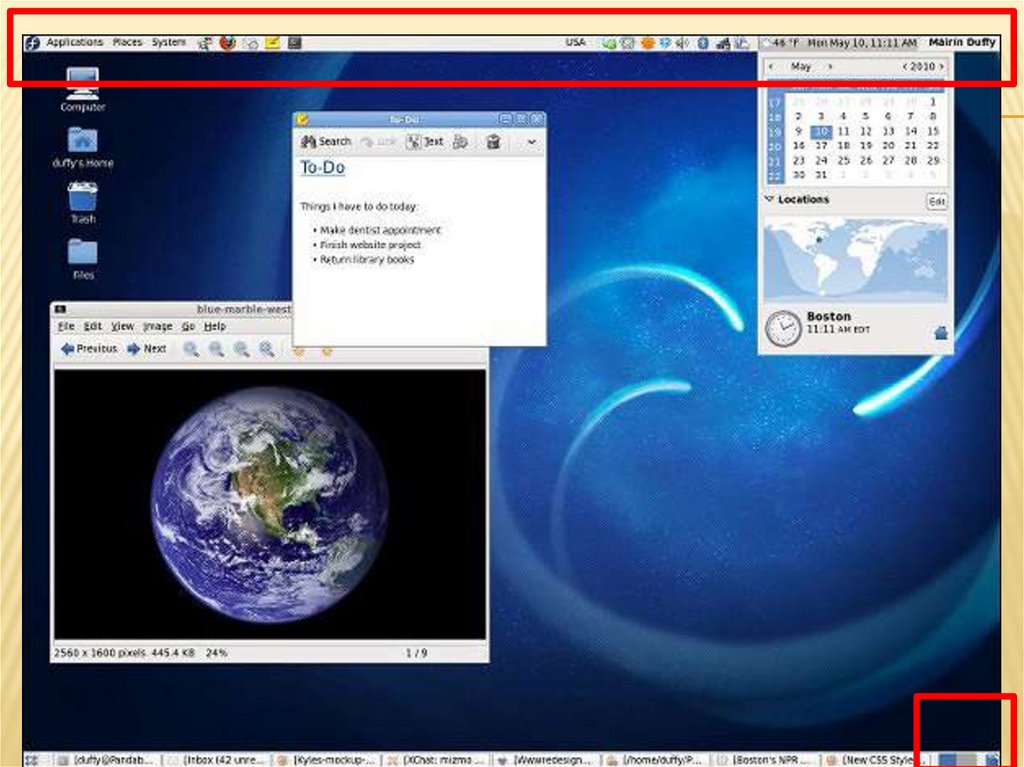Open the System menu
Image resolution: width=1024 pixels, height=767 pixels.
(x=169, y=42)
